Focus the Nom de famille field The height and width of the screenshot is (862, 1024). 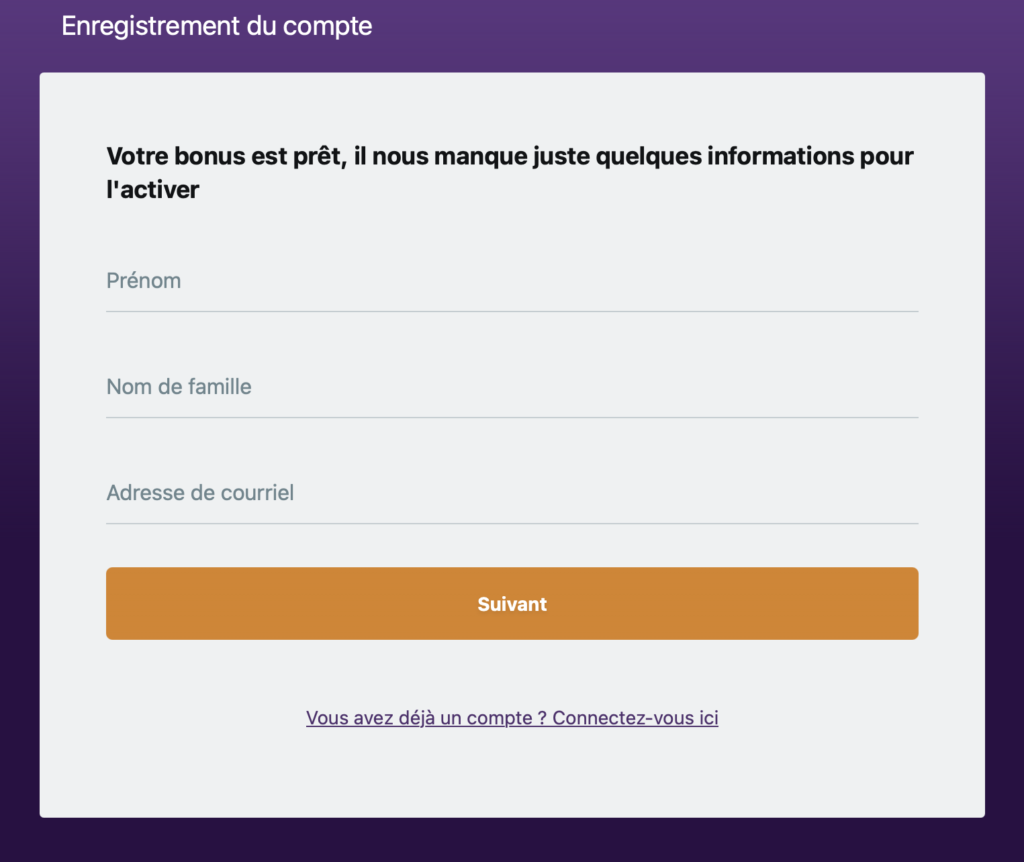tap(512, 387)
